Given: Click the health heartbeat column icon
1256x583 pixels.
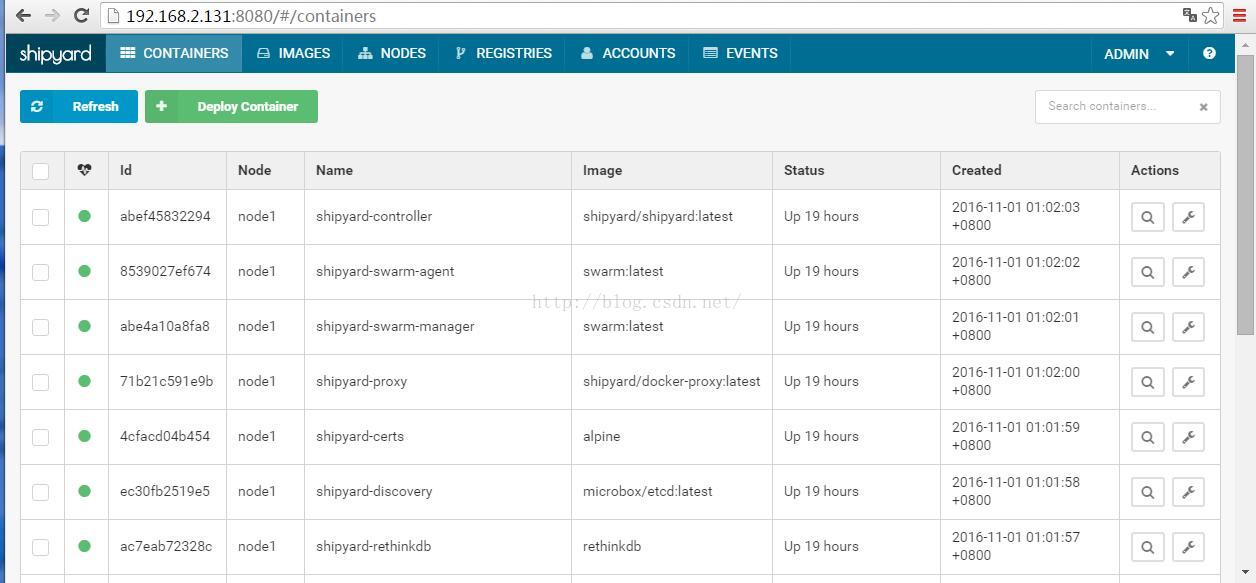Looking at the screenshot, I should [x=84, y=170].
